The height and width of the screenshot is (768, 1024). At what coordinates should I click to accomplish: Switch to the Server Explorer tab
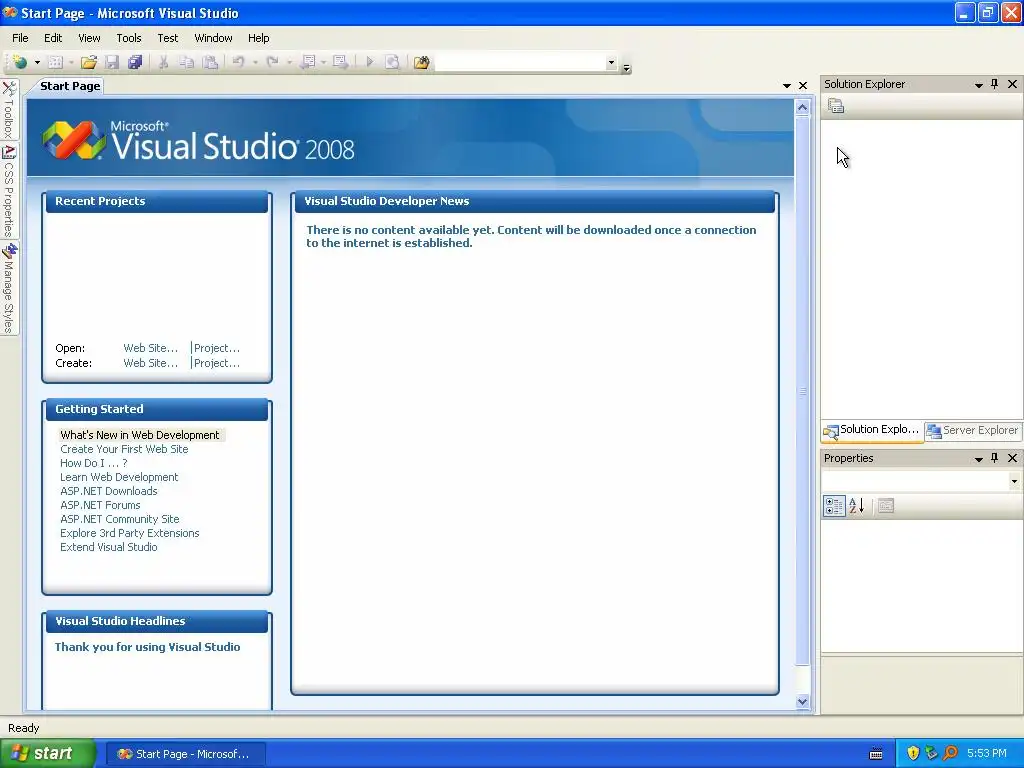coord(973,430)
